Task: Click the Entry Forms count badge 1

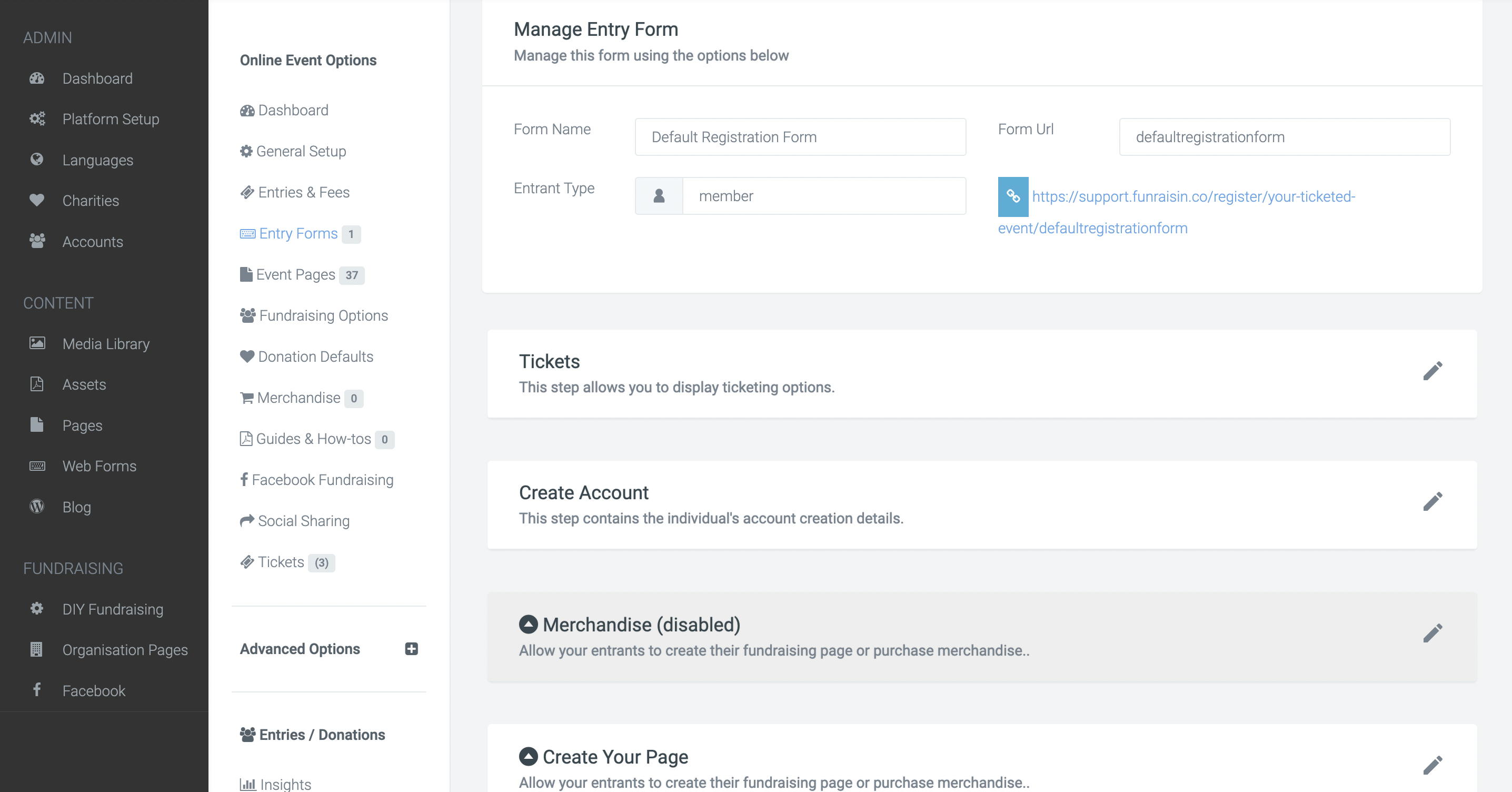Action: pyautogui.click(x=351, y=234)
